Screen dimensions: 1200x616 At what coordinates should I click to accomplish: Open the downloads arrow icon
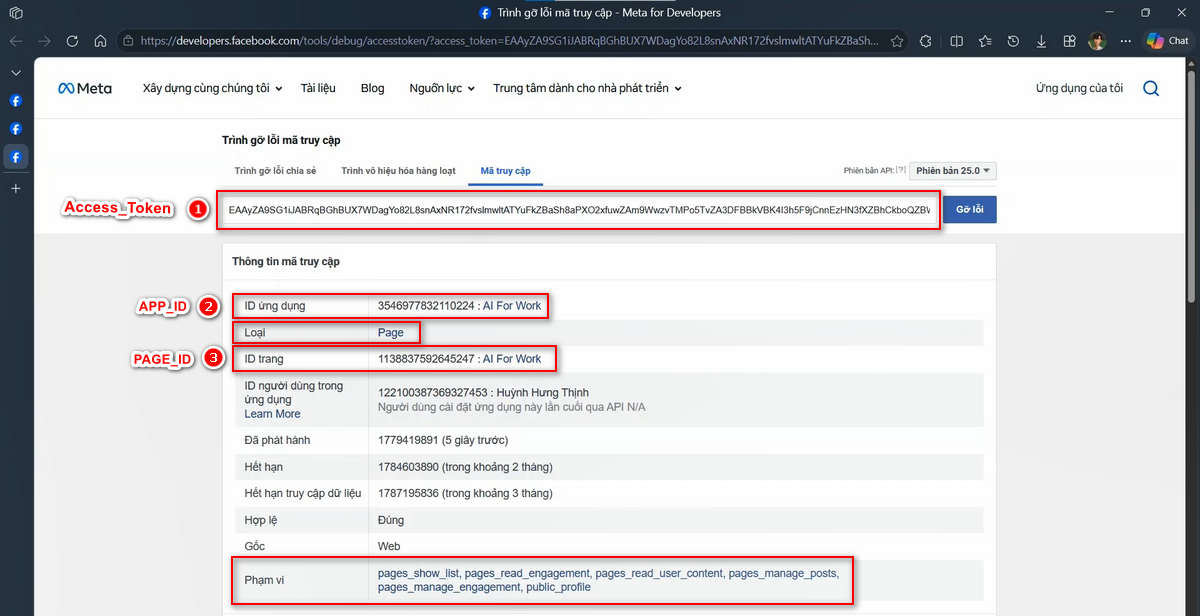click(1041, 41)
